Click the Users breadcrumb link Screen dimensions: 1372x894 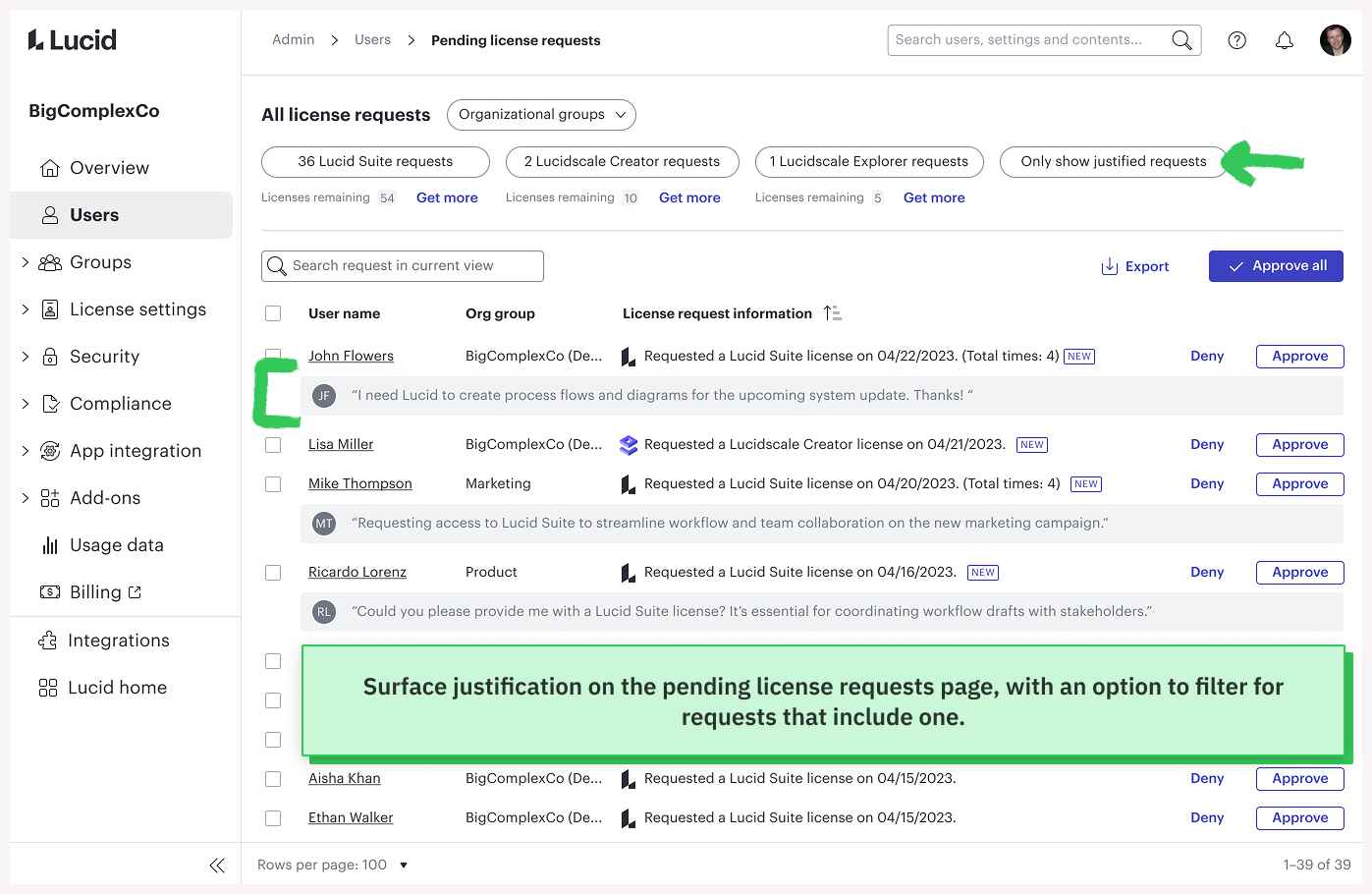373,40
